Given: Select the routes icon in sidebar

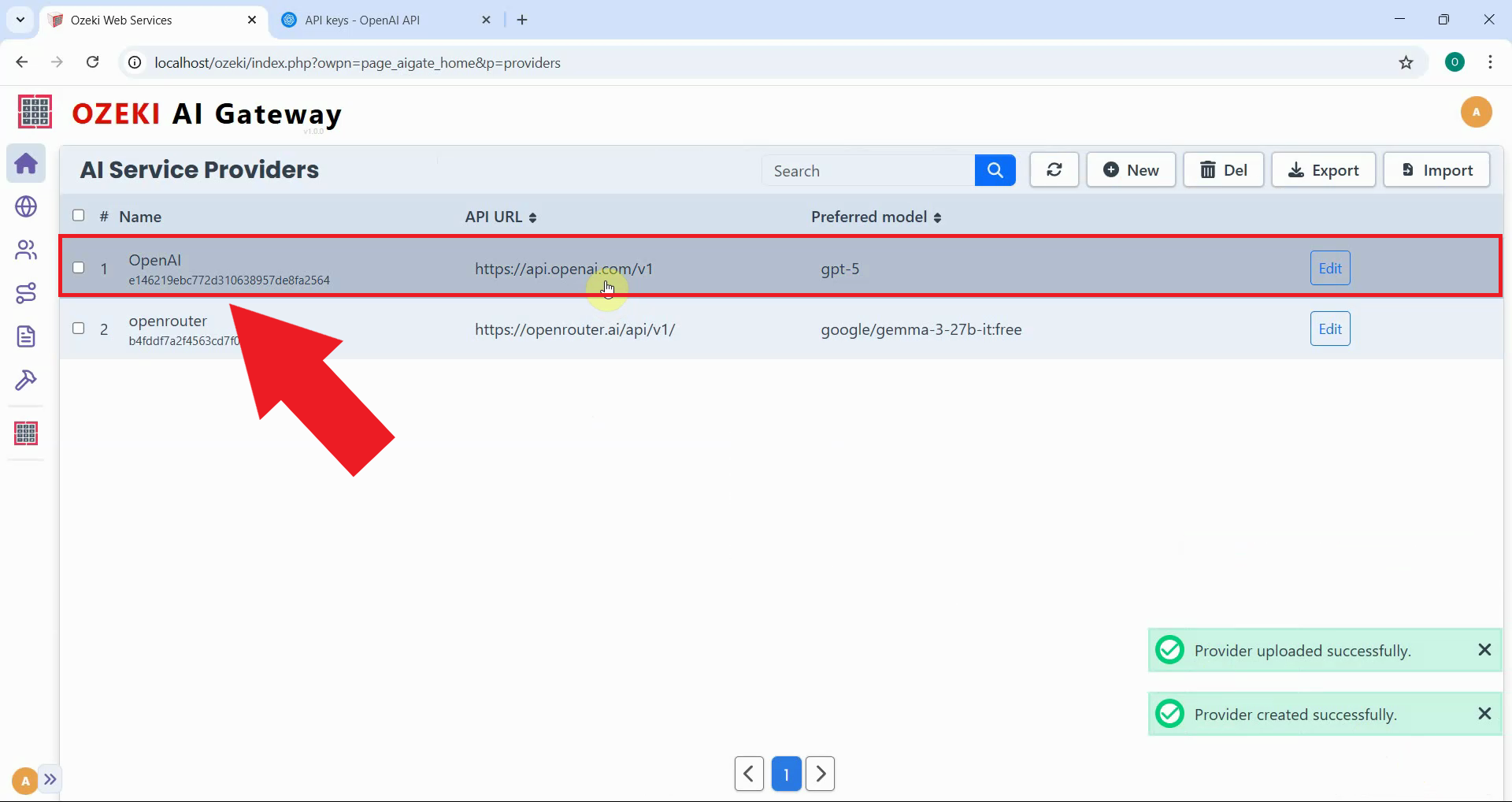Looking at the screenshot, I should [26, 293].
